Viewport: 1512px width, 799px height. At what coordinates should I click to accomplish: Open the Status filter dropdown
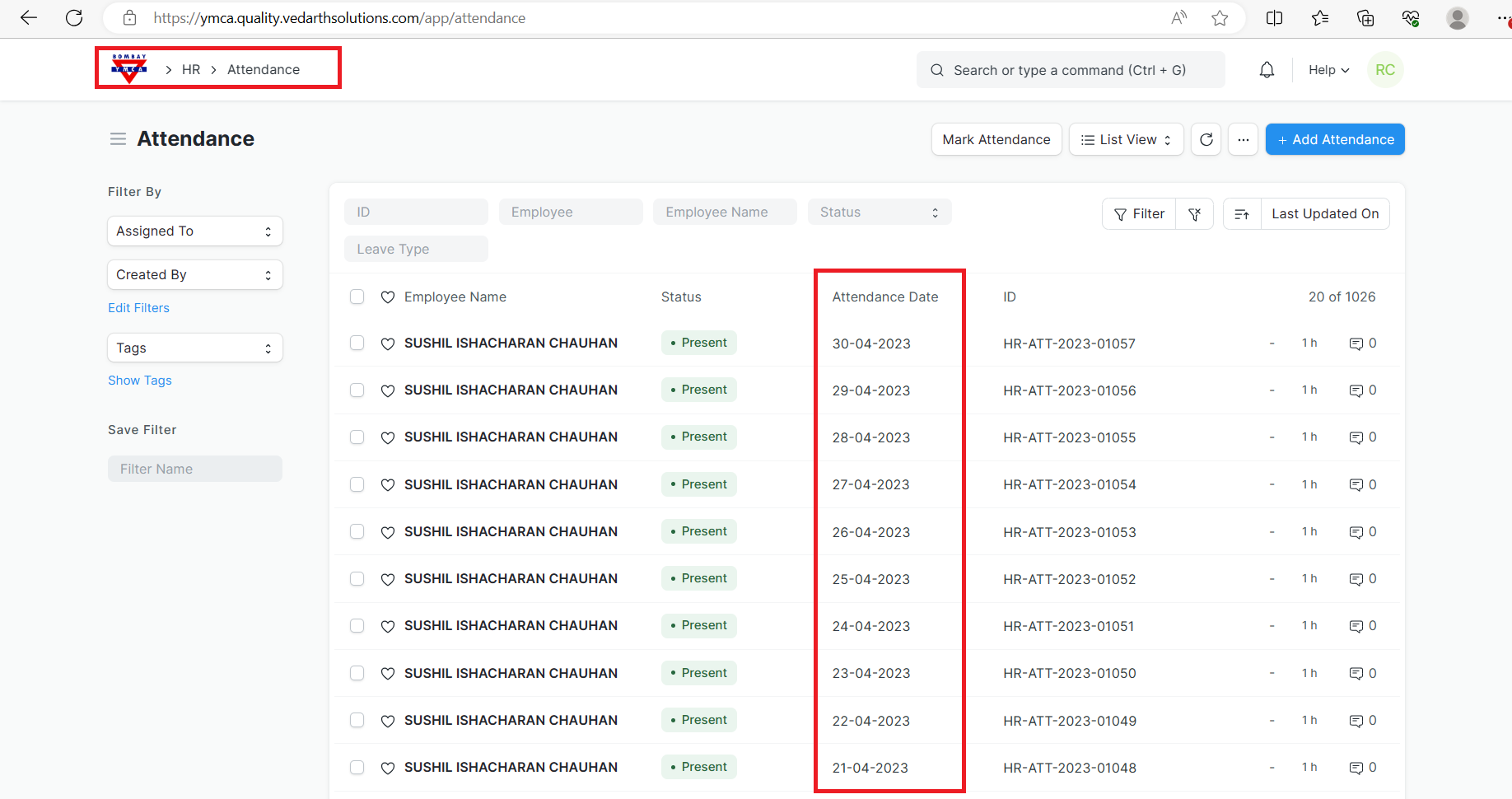[879, 212]
